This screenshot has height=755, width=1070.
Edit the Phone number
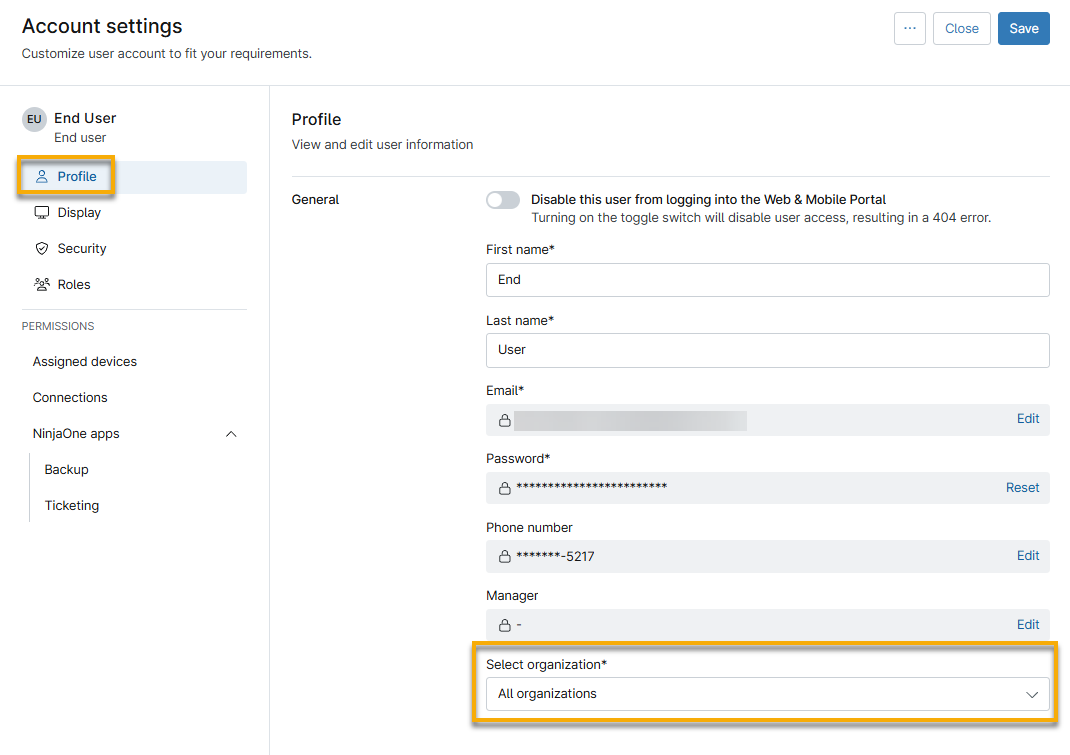point(1028,556)
